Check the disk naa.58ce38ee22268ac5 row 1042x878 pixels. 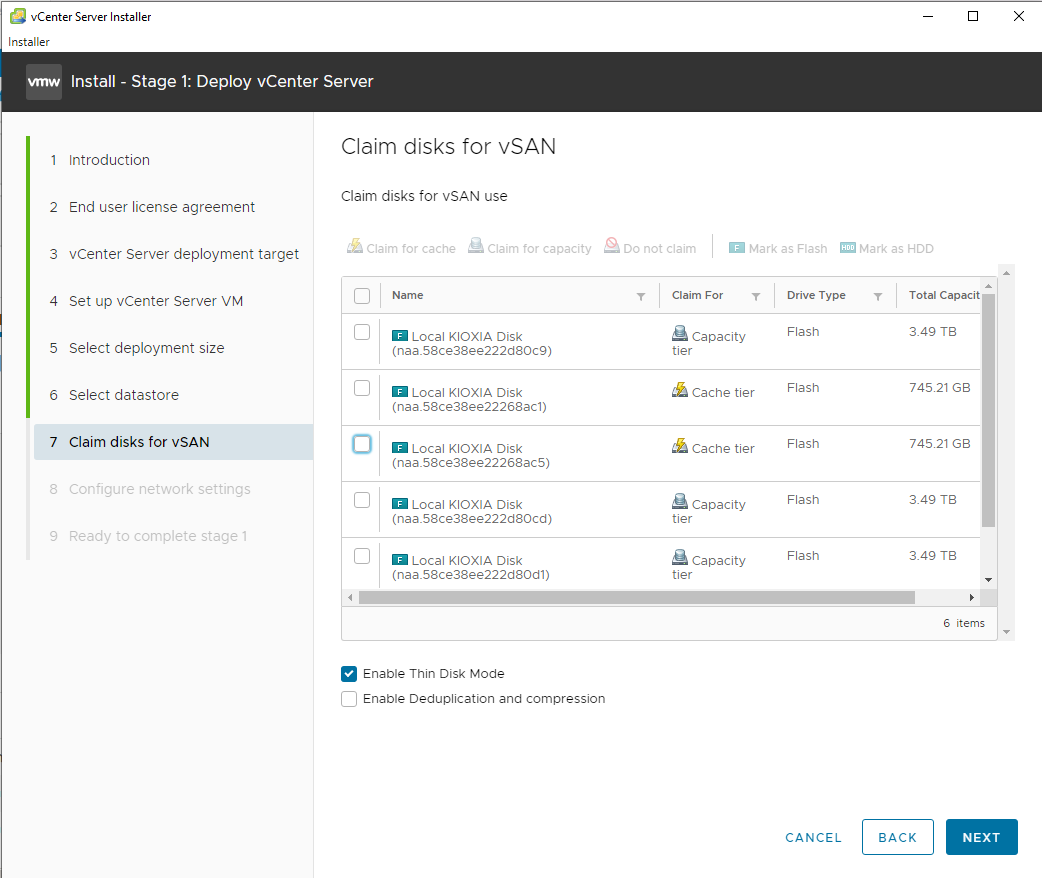[362, 444]
